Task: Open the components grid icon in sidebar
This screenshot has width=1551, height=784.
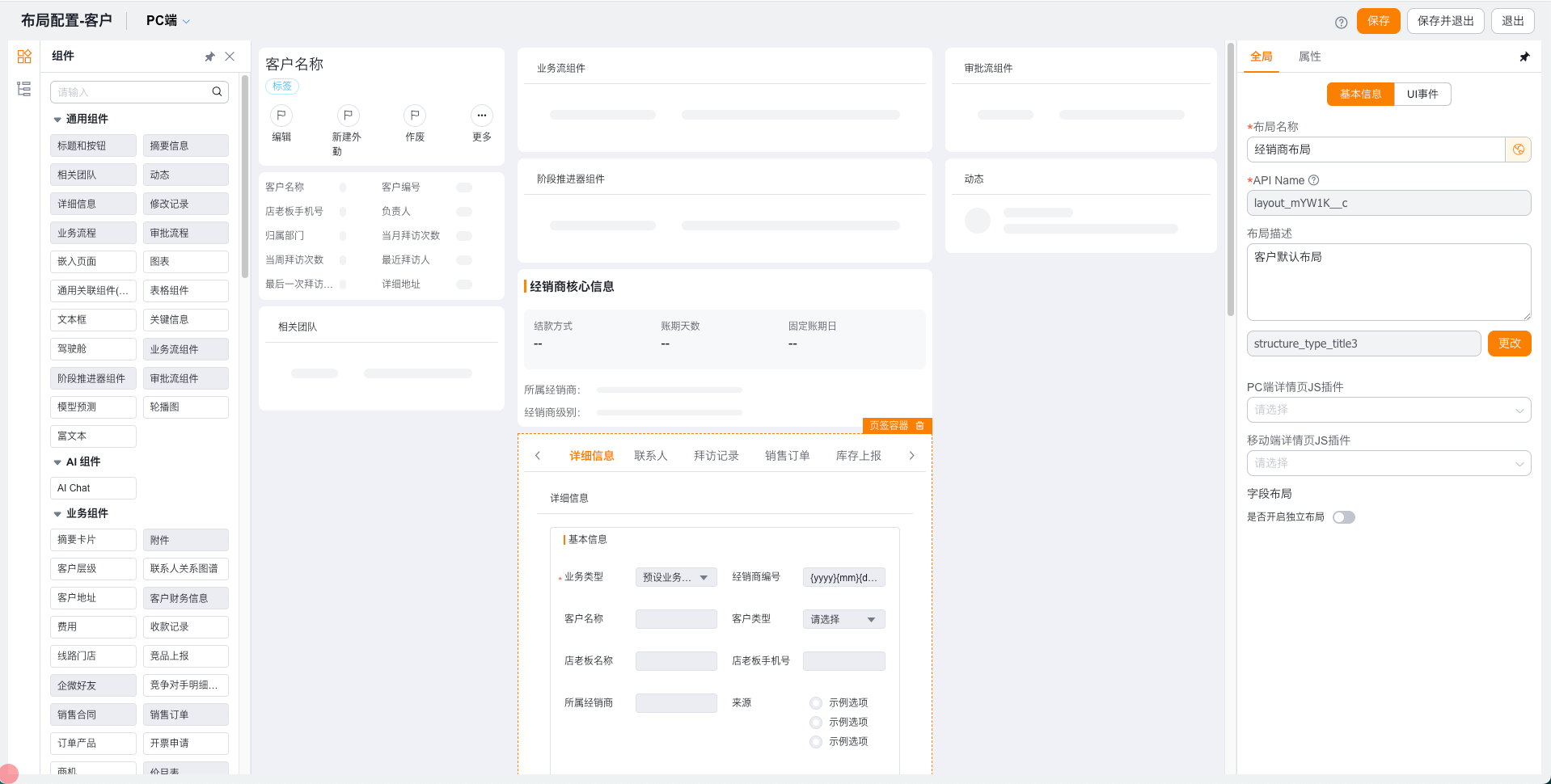Action: [24, 56]
